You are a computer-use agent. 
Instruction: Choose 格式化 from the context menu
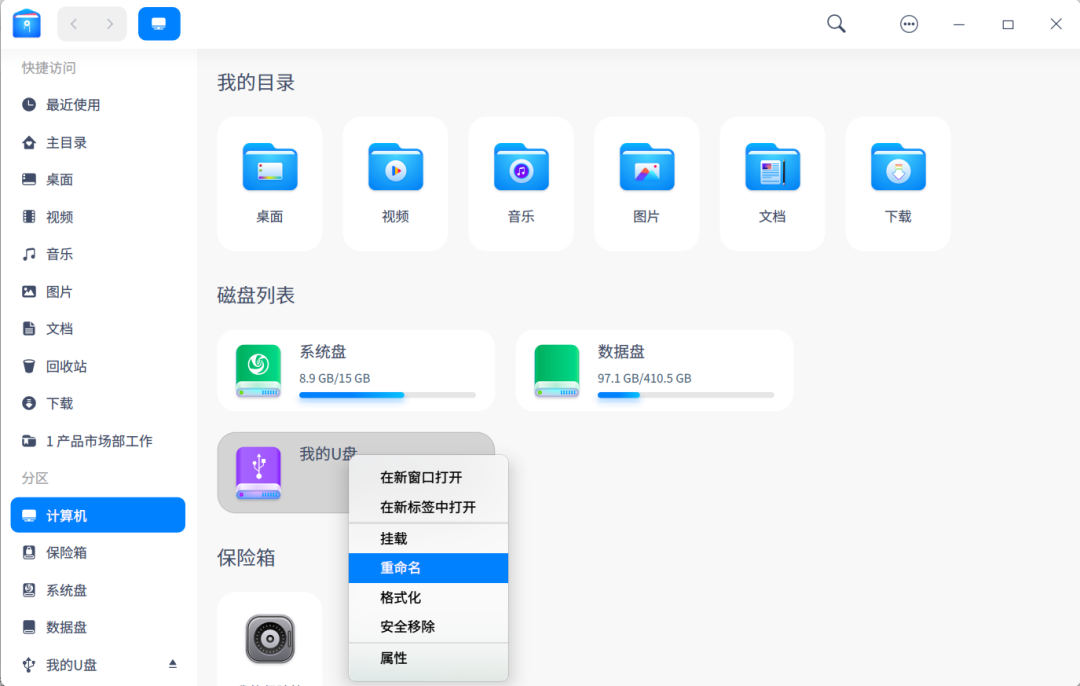(x=428, y=598)
